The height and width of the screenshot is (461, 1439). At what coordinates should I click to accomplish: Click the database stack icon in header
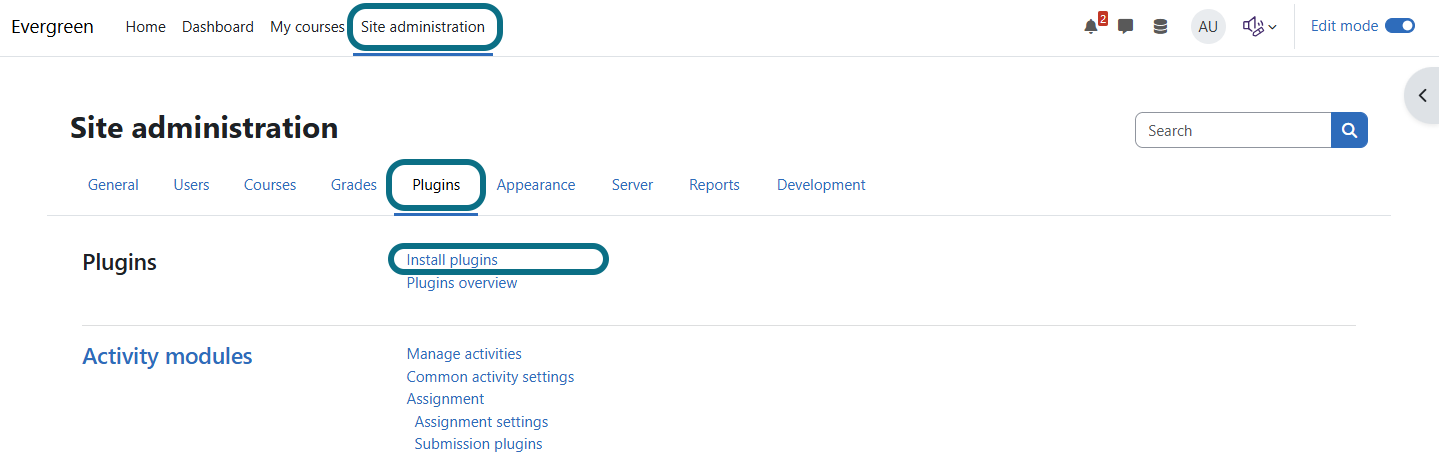coord(1160,27)
